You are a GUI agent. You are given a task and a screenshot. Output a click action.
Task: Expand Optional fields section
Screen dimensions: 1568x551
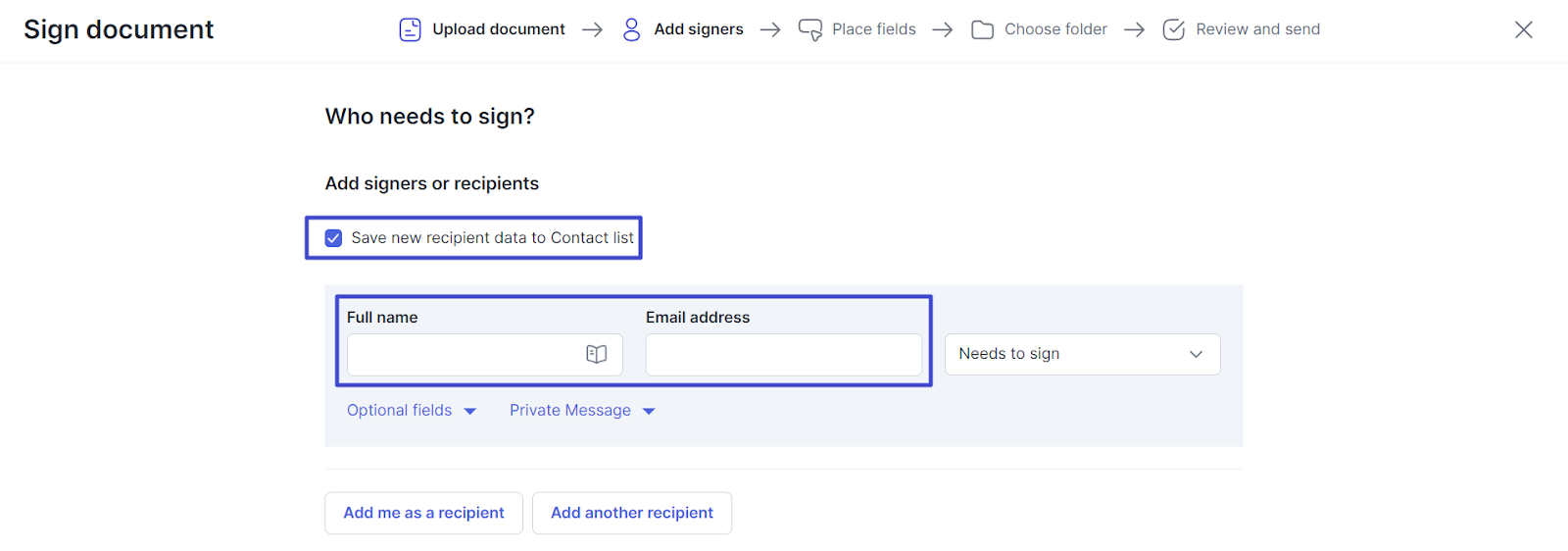(x=411, y=411)
